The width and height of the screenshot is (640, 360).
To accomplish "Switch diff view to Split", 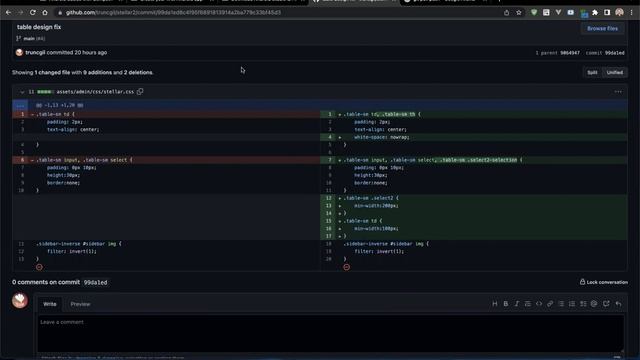I will [592, 72].
